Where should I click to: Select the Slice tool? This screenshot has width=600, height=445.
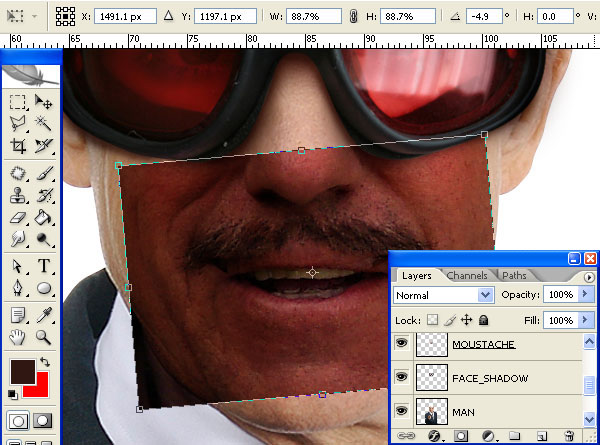click(x=43, y=146)
